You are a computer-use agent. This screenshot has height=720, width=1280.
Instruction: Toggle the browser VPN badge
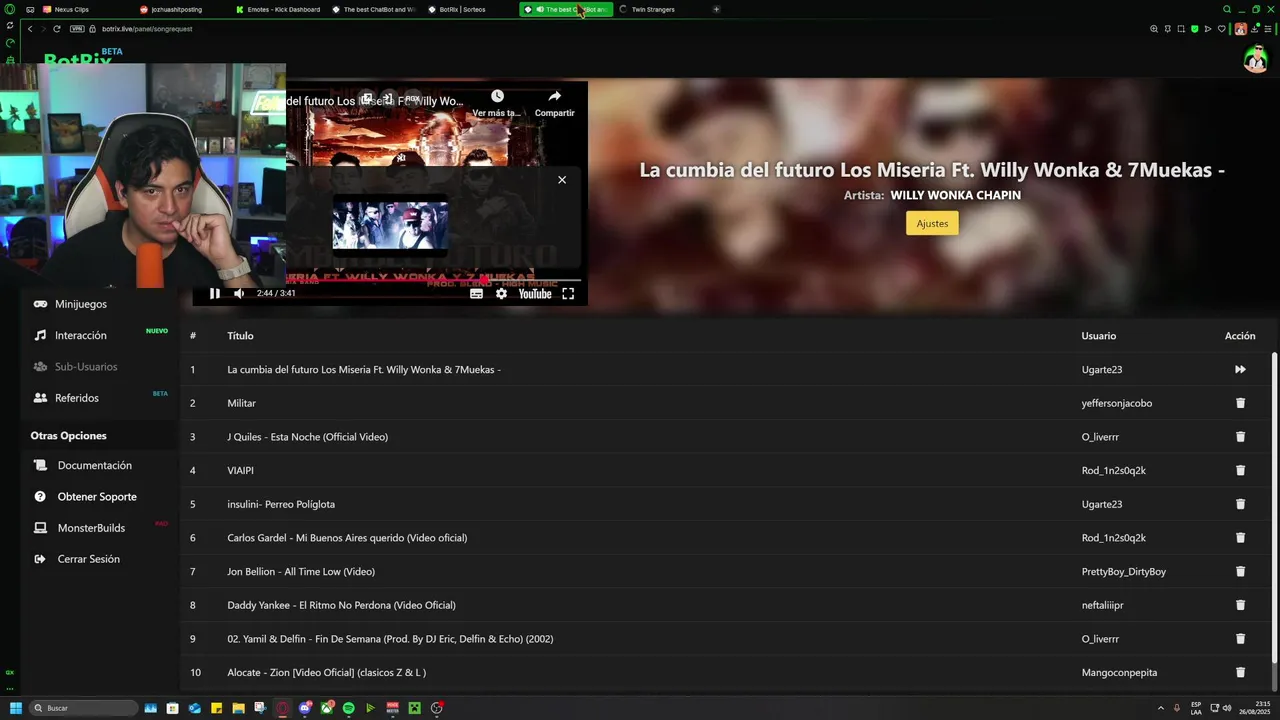click(77, 29)
